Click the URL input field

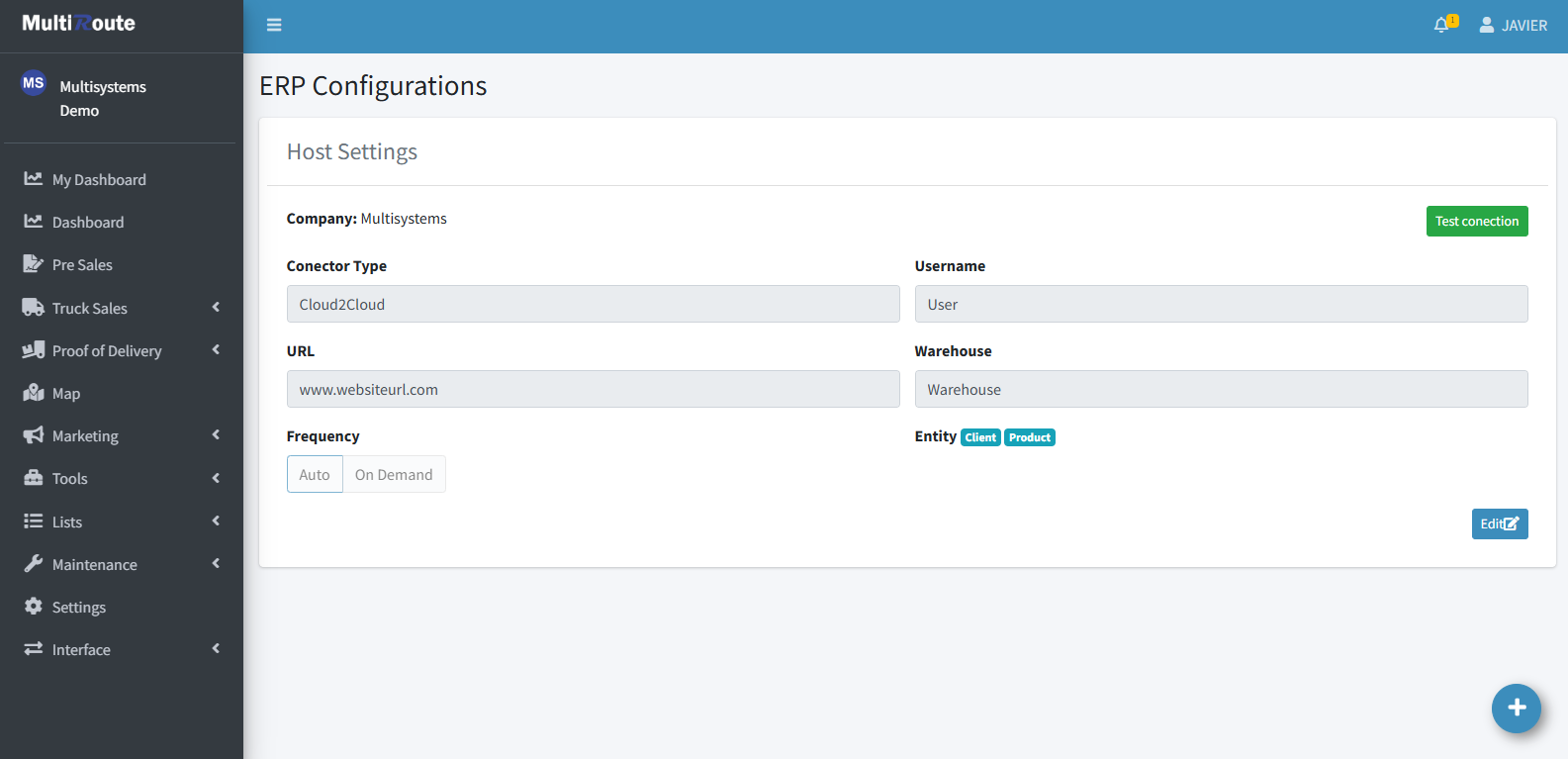[593, 390]
